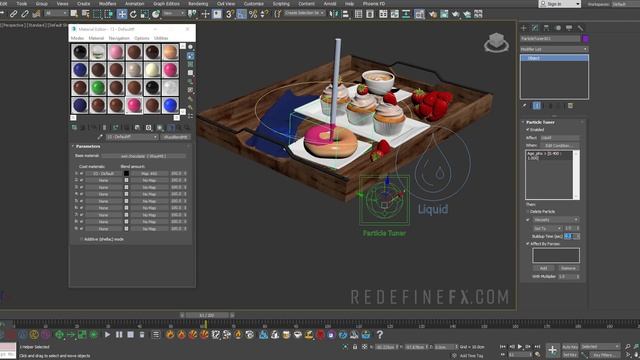The height and width of the screenshot is (360, 640).
Task: Open the Motion tab icon in command panel
Action: tap(558, 28)
